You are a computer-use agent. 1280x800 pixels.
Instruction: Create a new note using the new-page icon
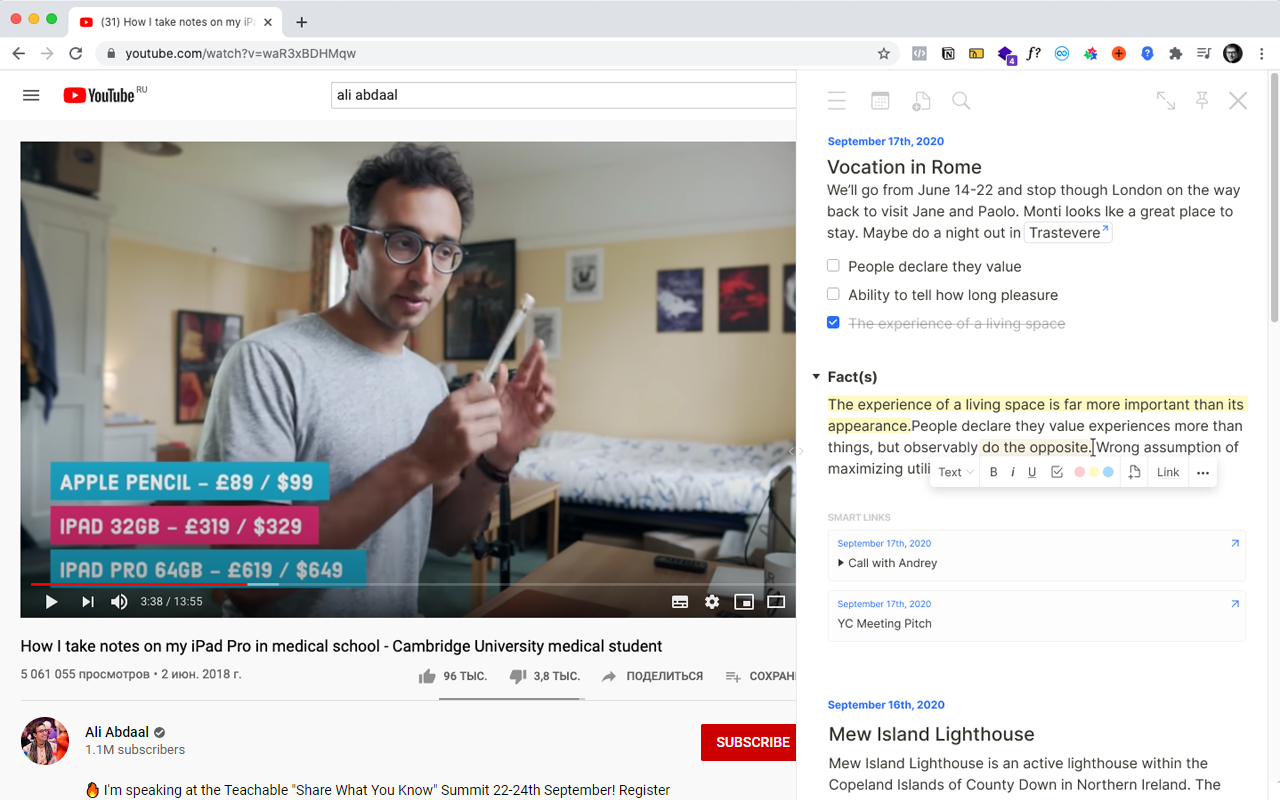920,100
